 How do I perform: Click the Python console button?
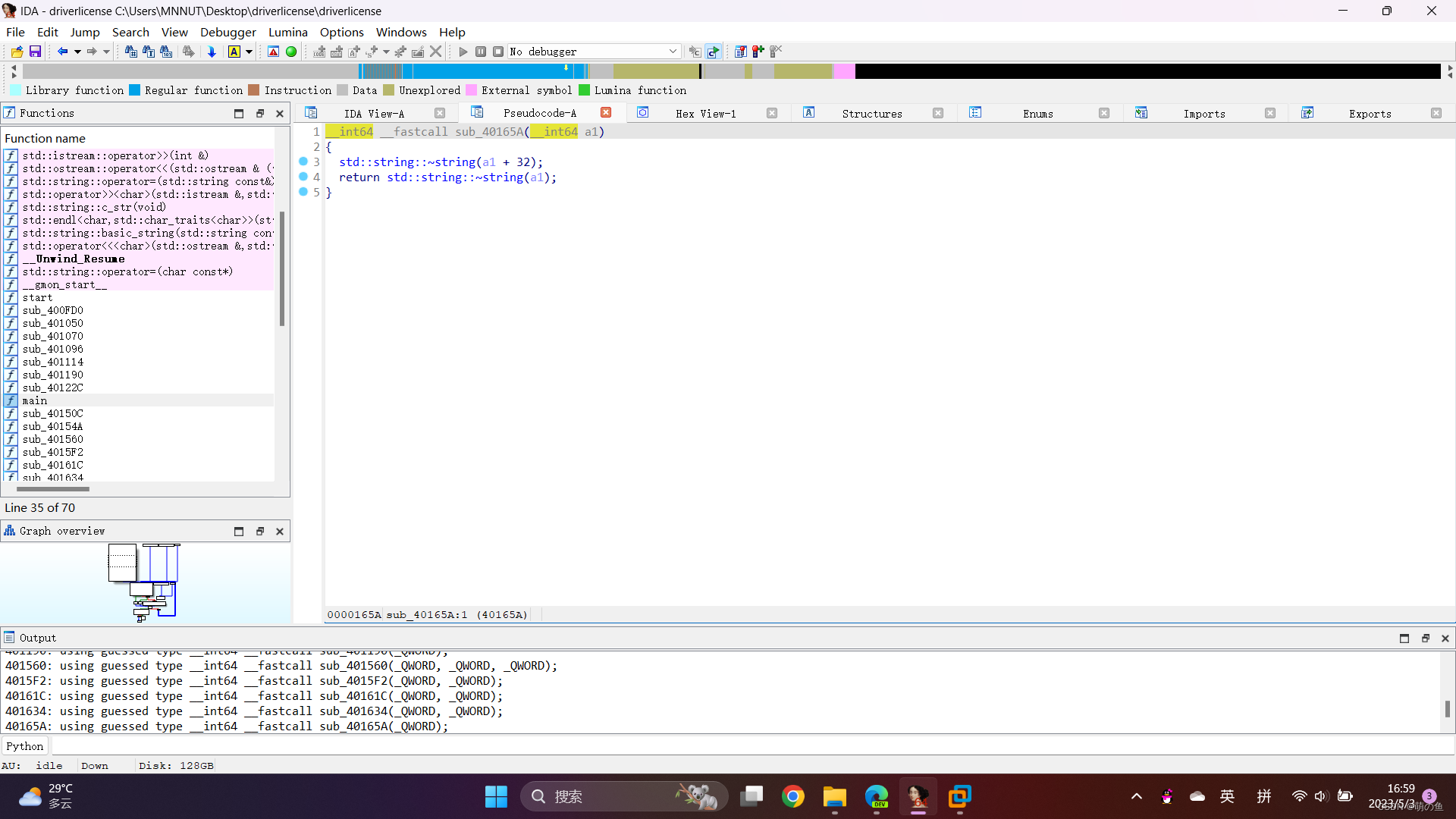click(25, 746)
